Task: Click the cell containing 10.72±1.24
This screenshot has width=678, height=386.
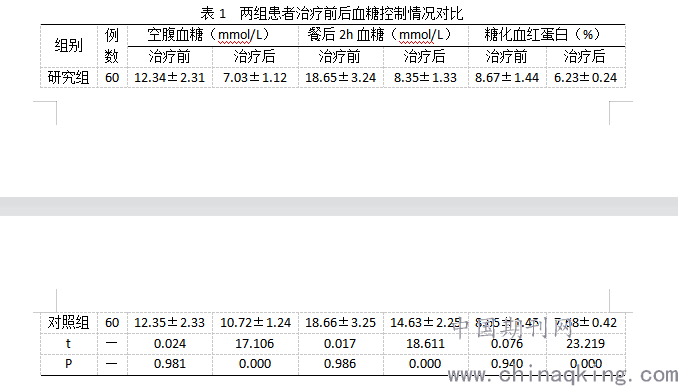Action: pyautogui.click(x=255, y=322)
